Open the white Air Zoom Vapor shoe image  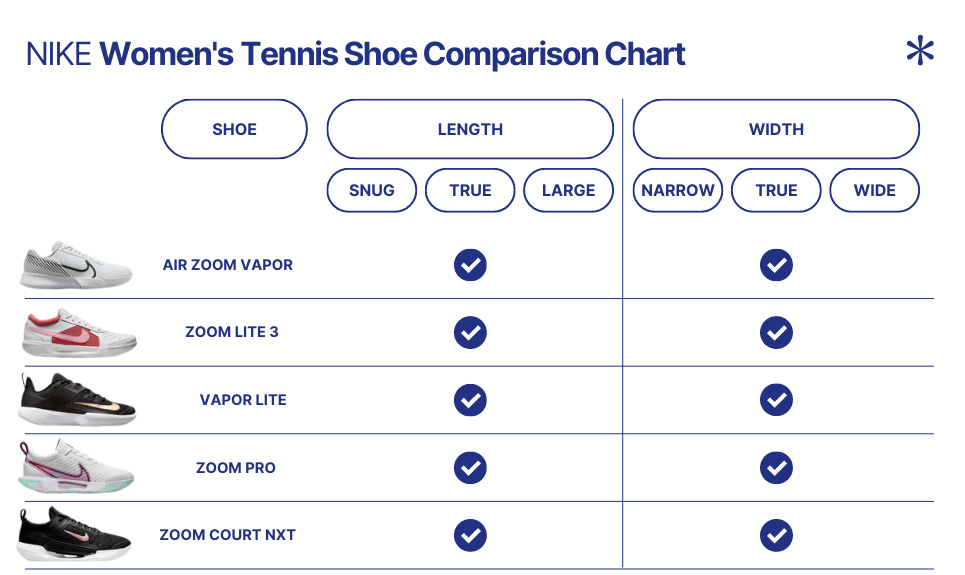coord(76,265)
